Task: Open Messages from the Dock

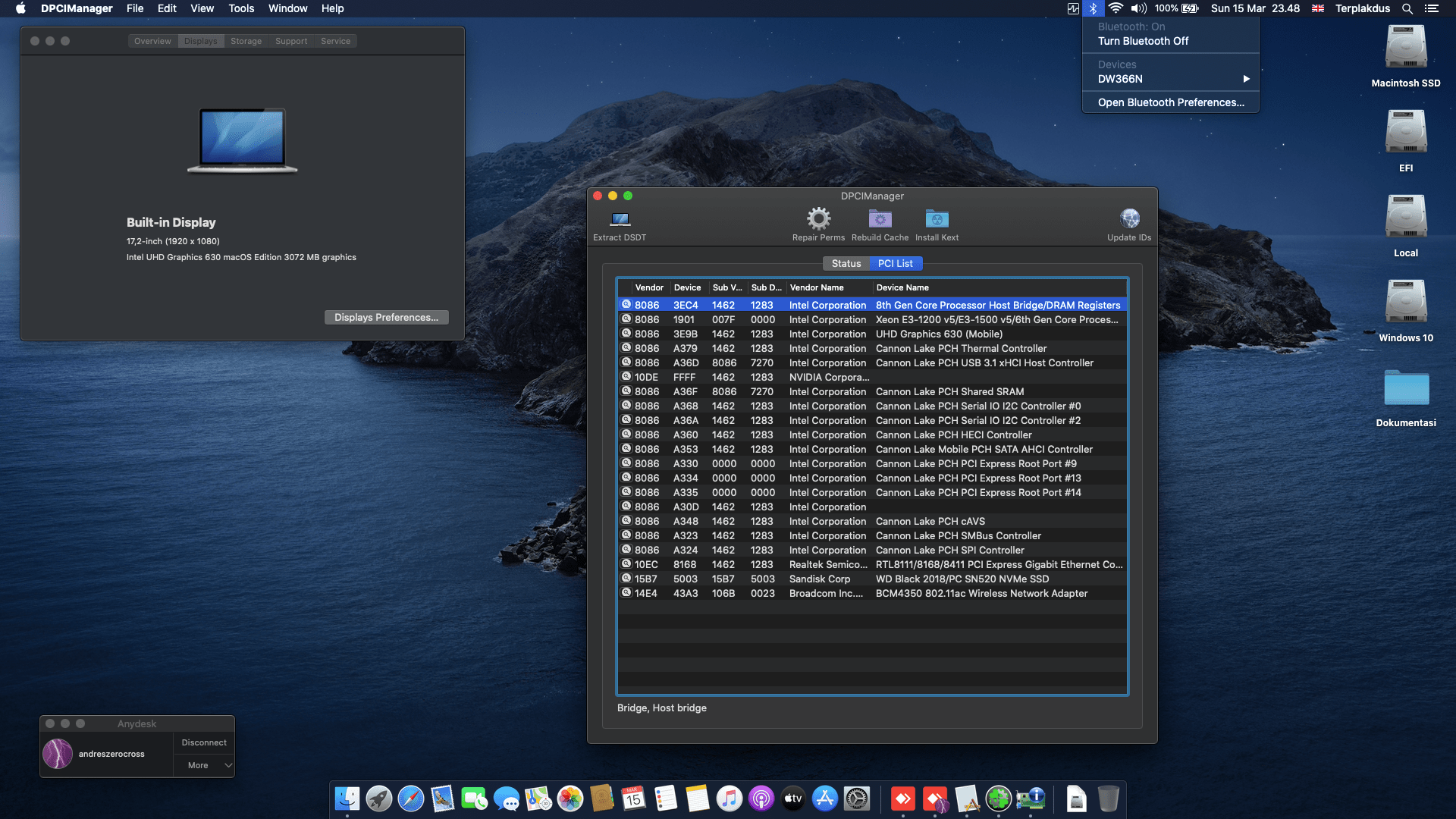Action: tap(507, 799)
